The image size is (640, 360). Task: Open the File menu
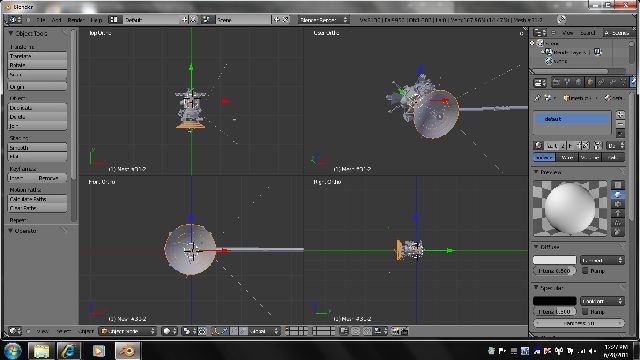41,20
